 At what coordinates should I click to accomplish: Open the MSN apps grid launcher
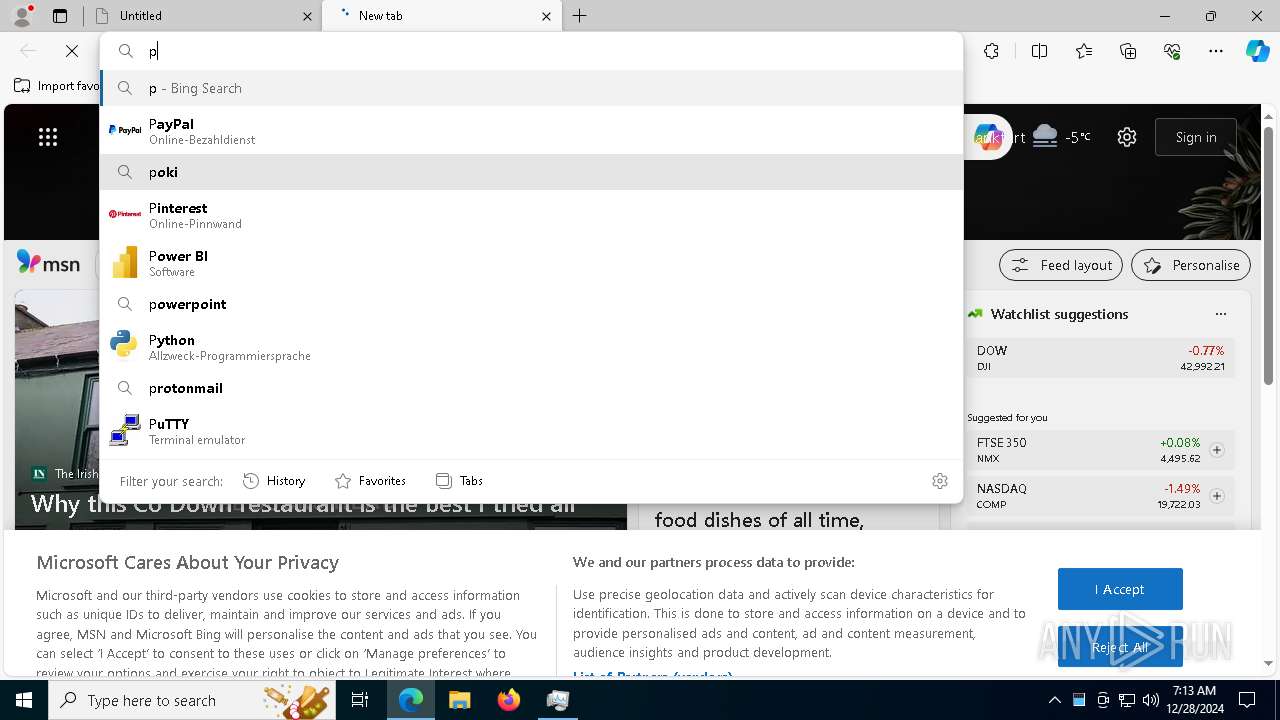[x=48, y=137]
